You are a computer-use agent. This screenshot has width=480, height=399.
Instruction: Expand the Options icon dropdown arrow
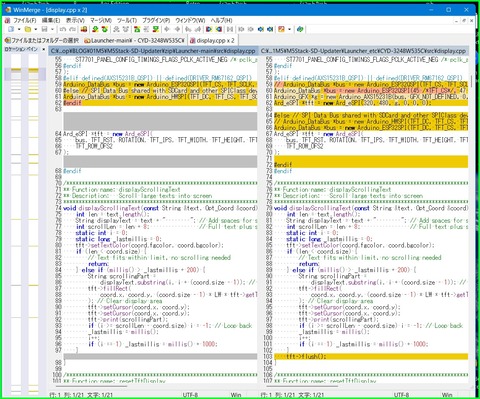click(x=289, y=29)
